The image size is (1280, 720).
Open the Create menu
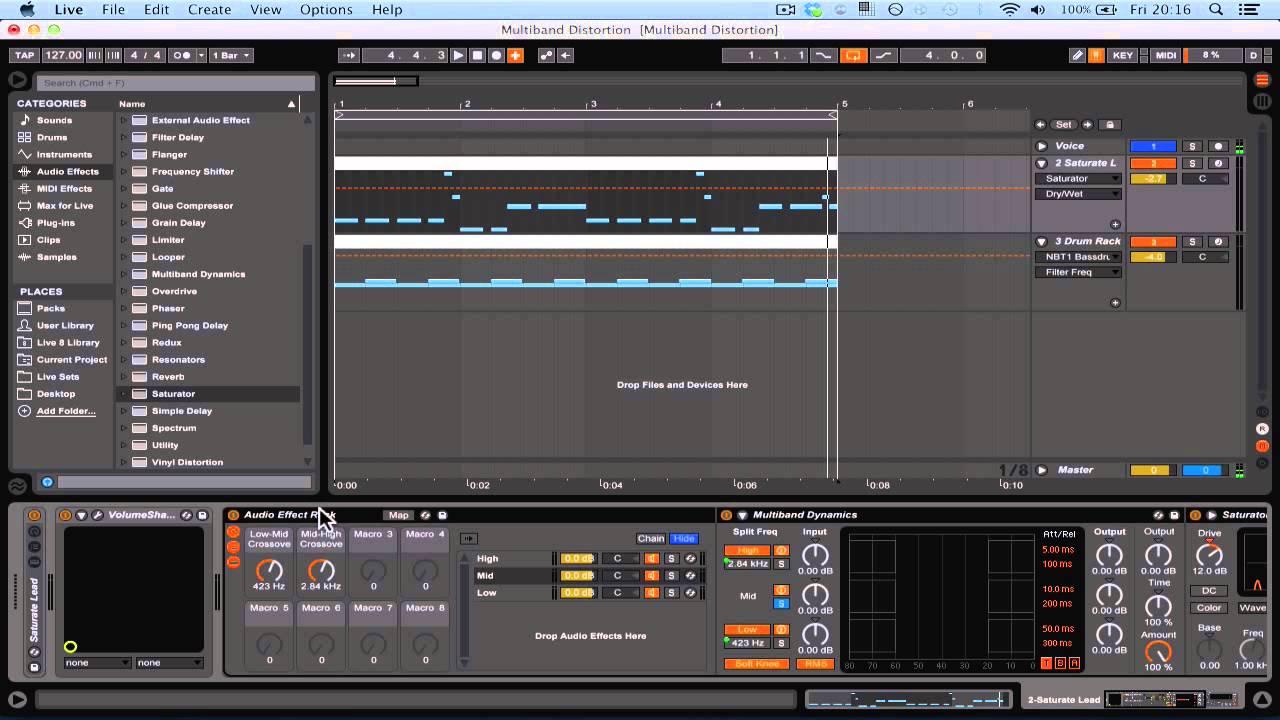[x=210, y=9]
